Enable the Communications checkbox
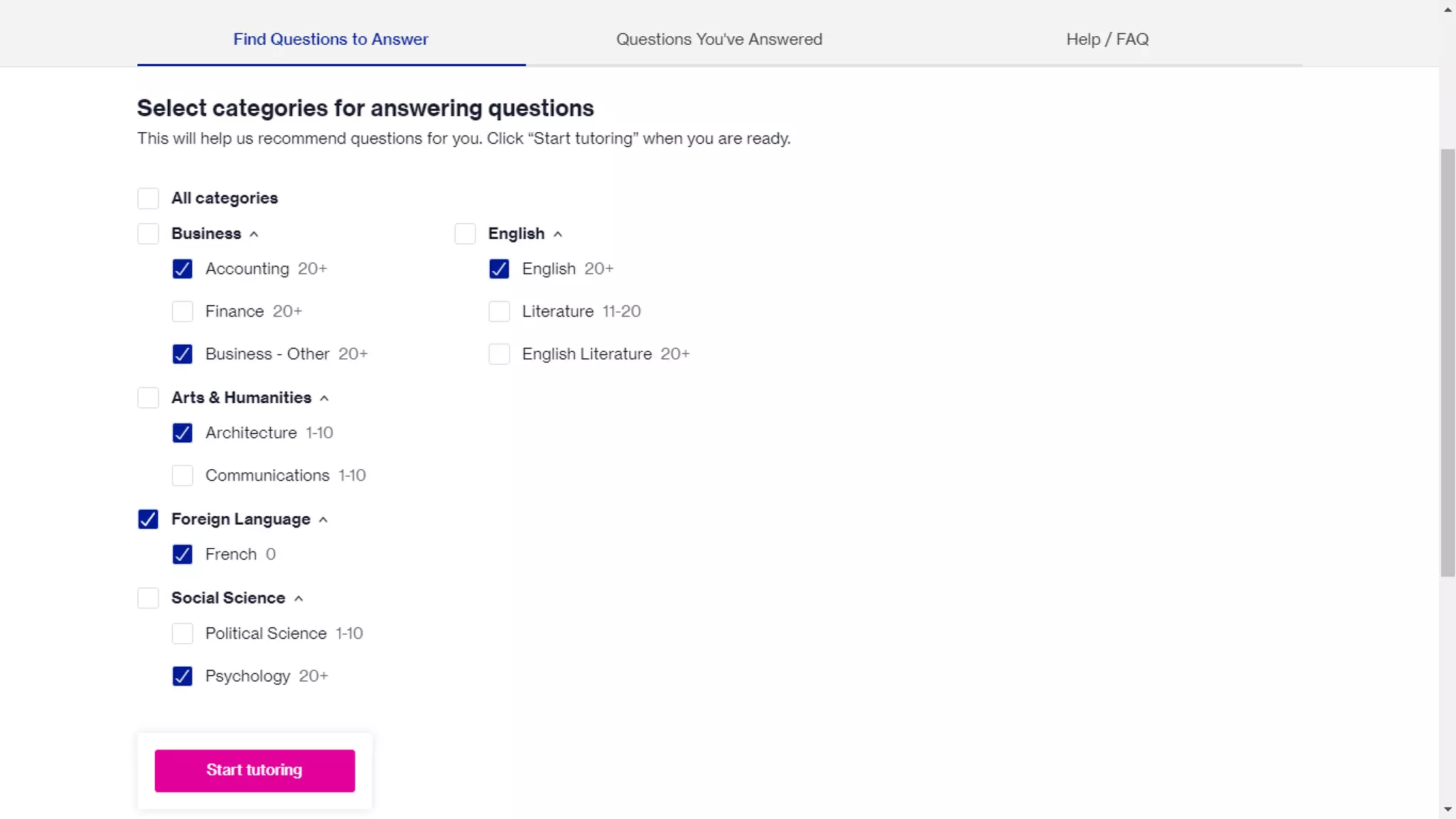Image resolution: width=1456 pixels, height=819 pixels. click(x=182, y=476)
